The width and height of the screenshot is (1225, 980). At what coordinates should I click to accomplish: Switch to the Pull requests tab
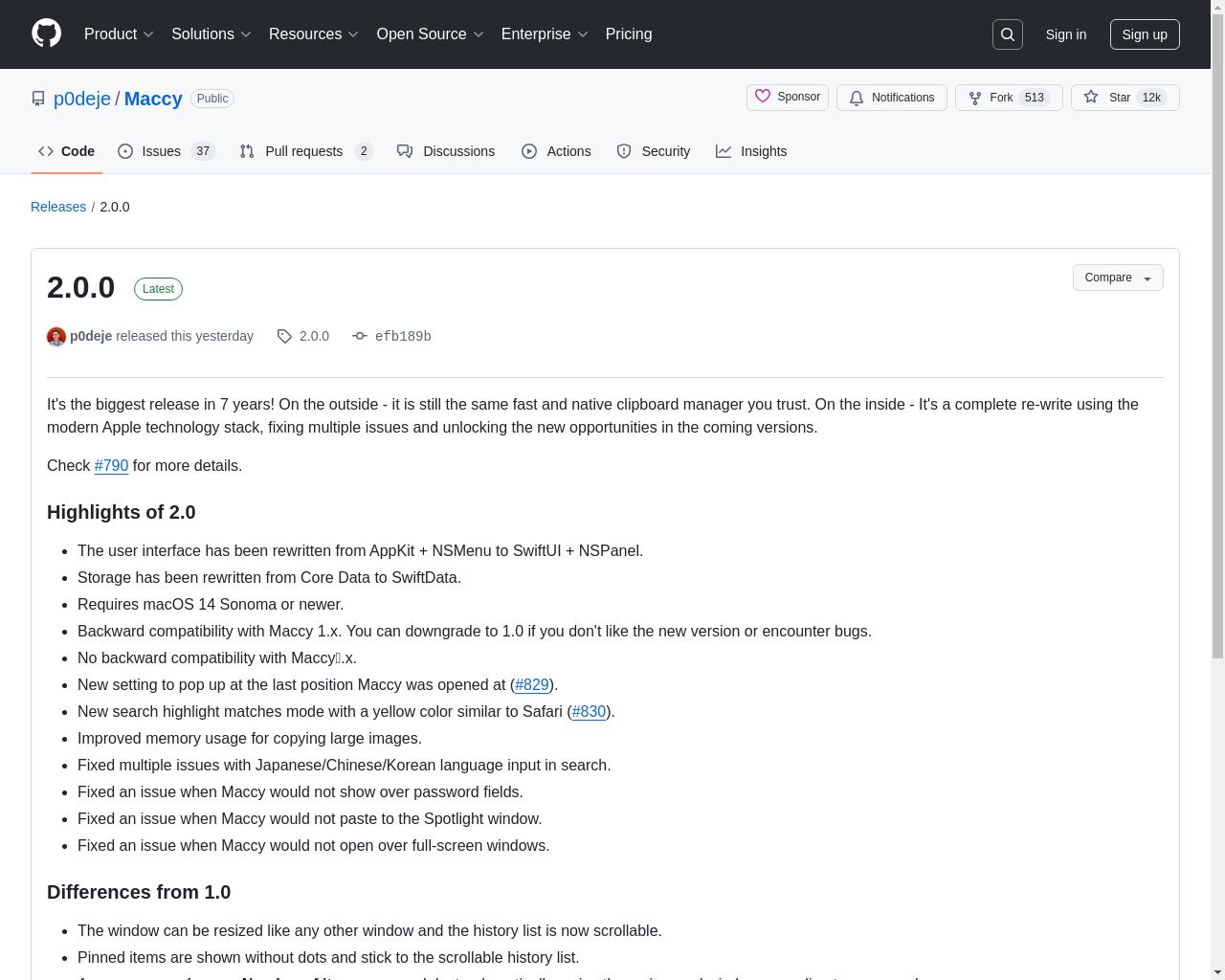(x=306, y=151)
